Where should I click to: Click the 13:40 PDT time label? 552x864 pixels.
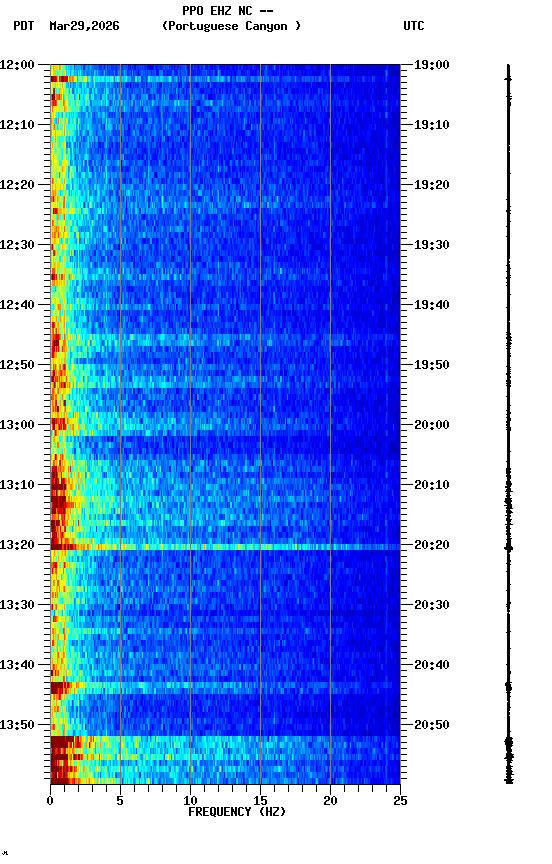17,665
